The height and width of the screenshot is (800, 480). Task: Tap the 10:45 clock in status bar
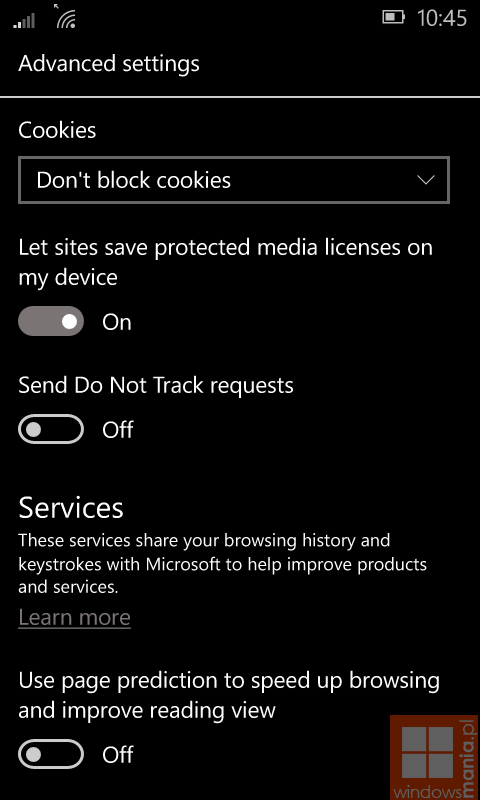(x=442, y=18)
